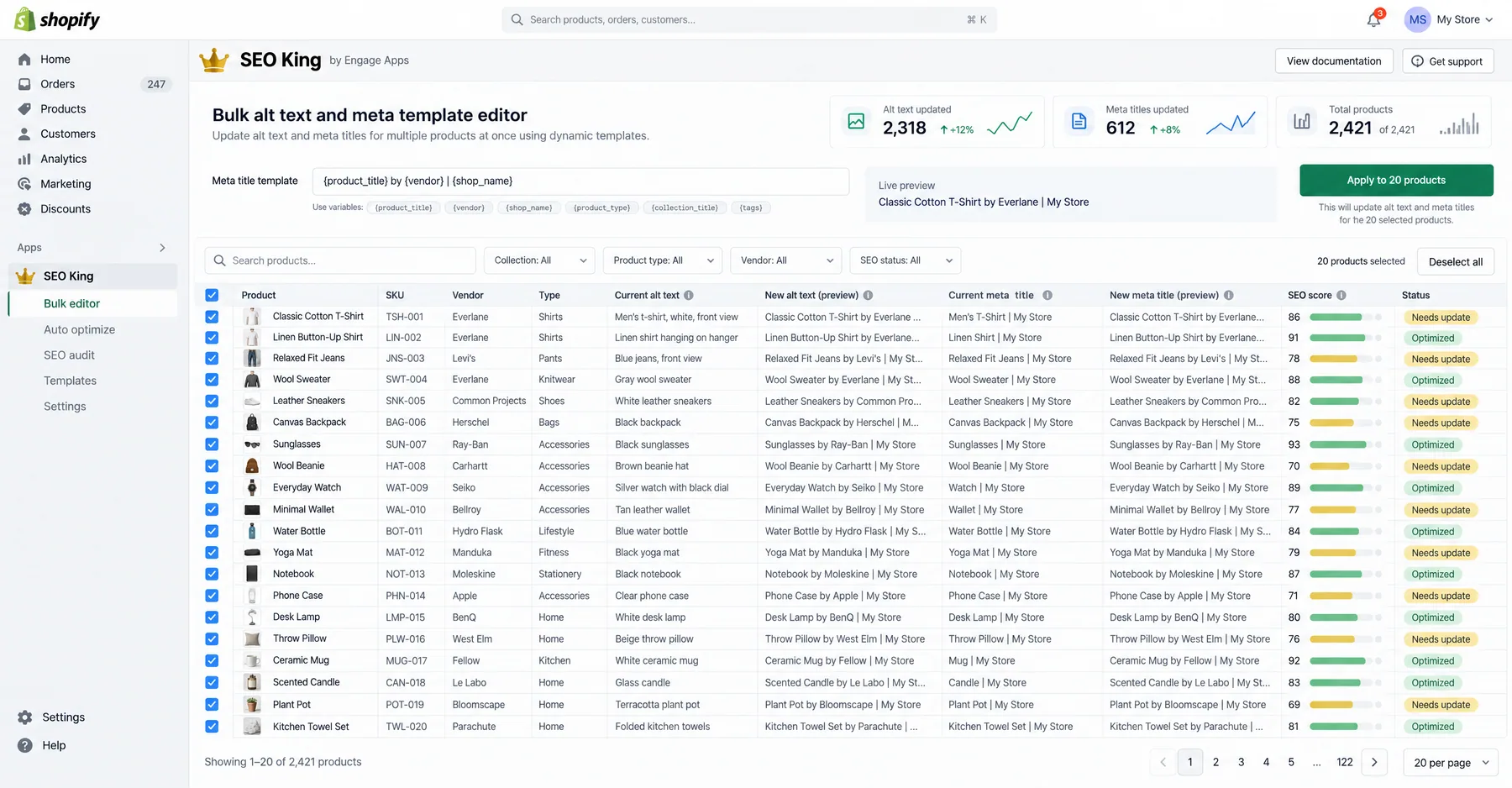Screen dimensions: 1512x788
Task: Click the Marketing target icon
Action: coord(24,184)
